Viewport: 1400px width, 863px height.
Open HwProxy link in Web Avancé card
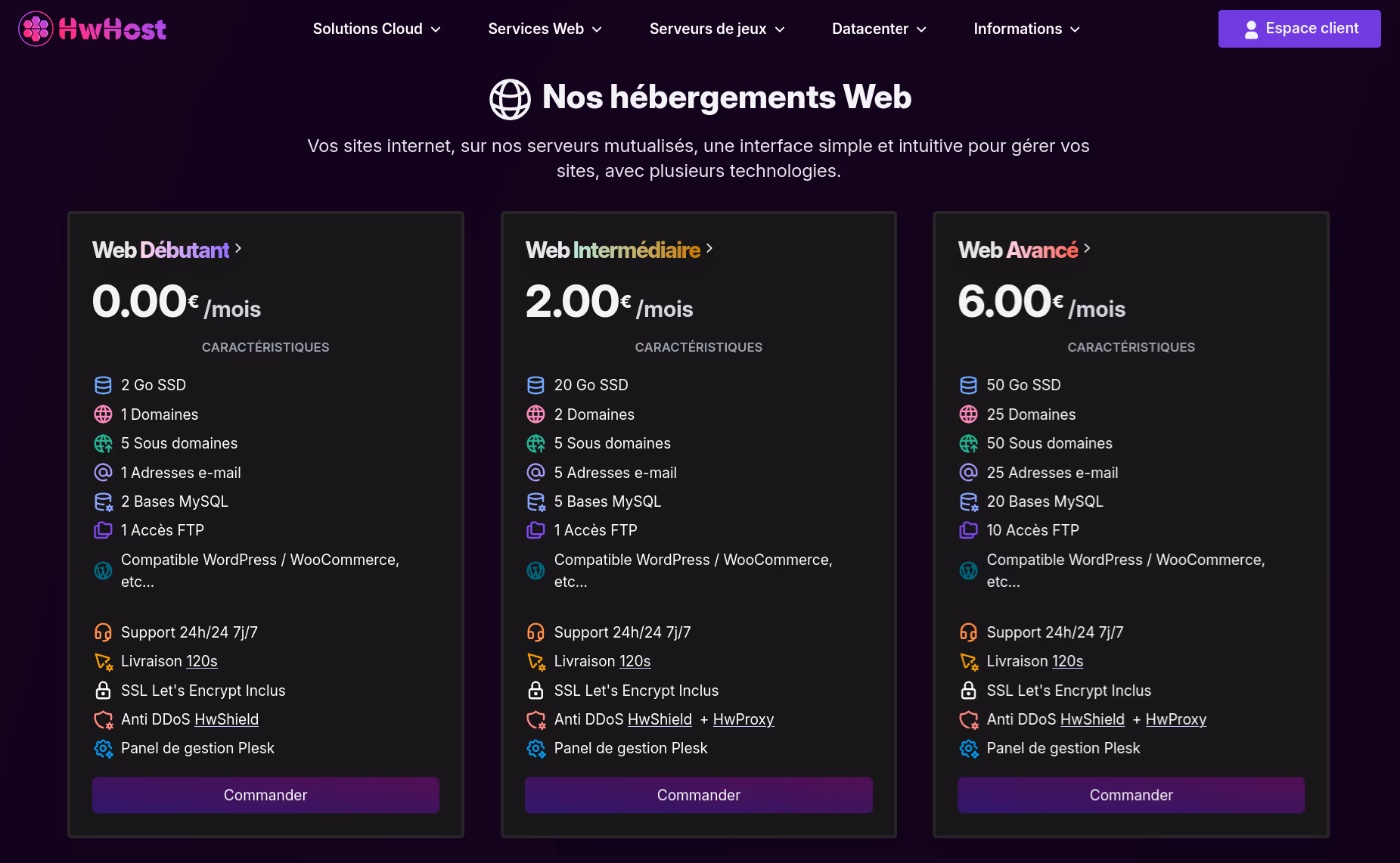tap(1176, 719)
